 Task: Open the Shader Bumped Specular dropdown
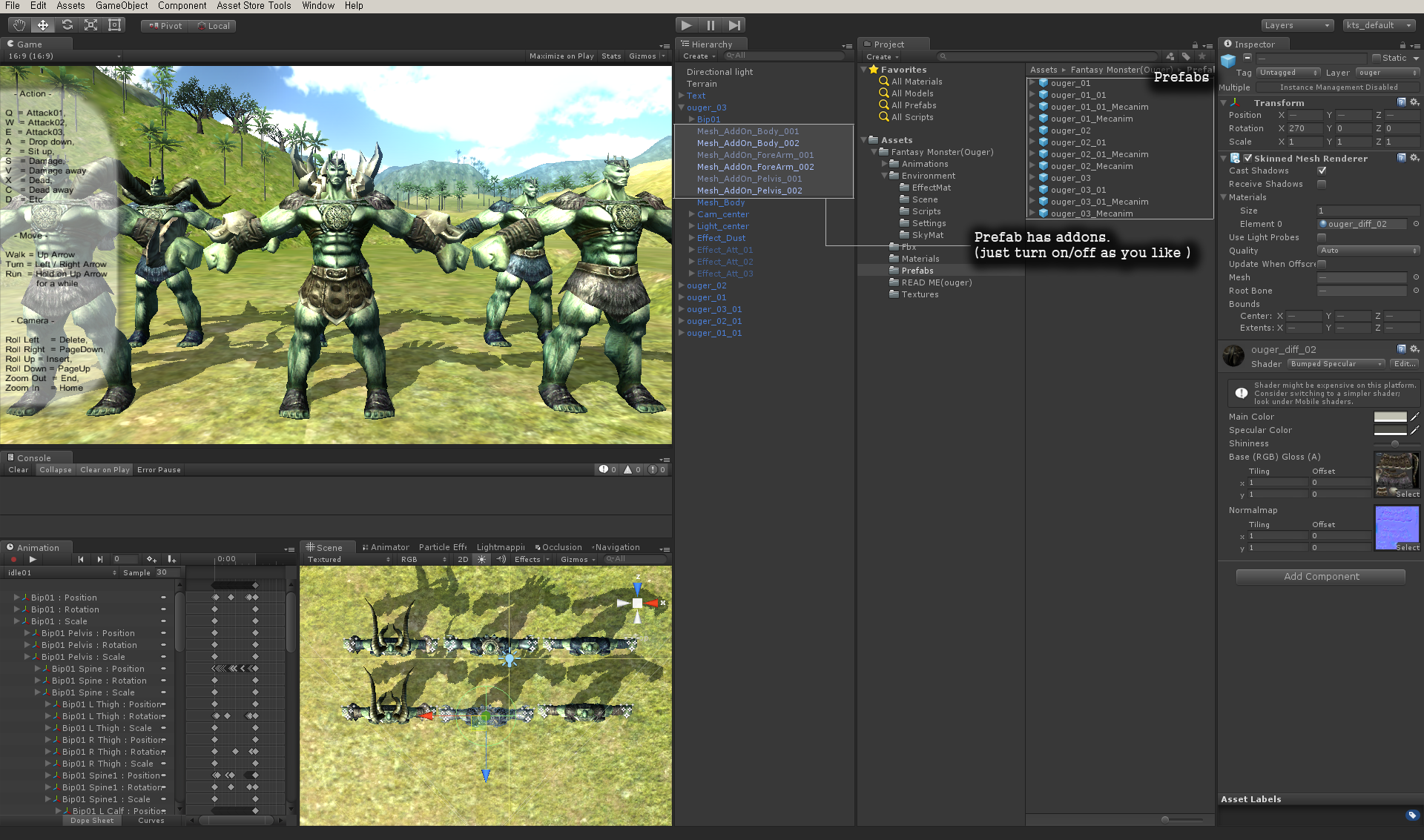pyautogui.click(x=1336, y=364)
